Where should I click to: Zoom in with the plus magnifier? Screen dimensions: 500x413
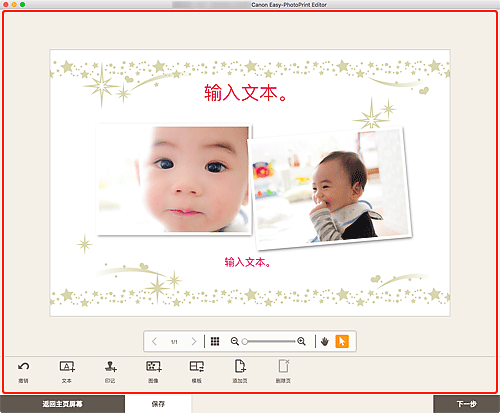point(301,341)
